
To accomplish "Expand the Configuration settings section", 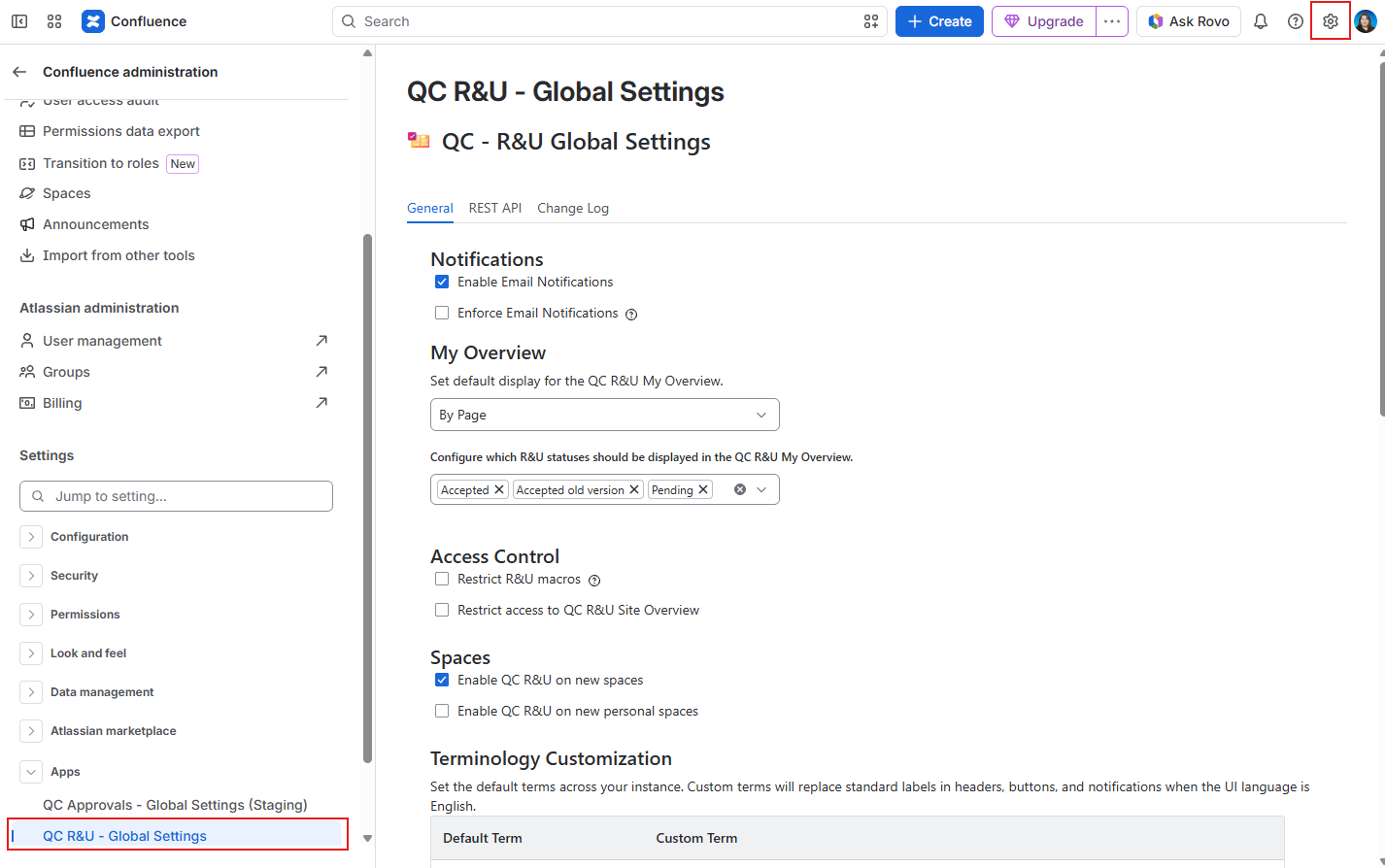I will [x=31, y=537].
